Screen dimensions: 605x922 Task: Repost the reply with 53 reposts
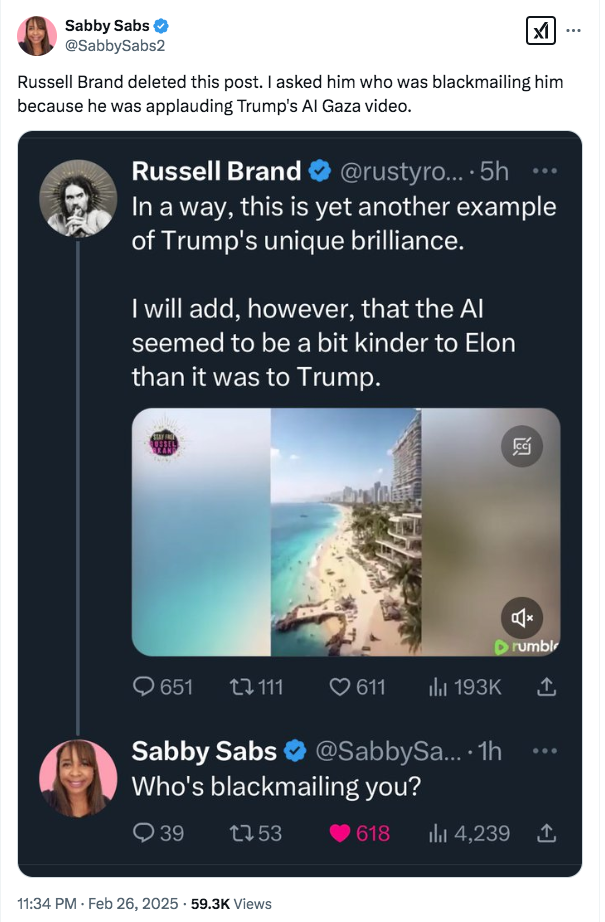click(256, 832)
